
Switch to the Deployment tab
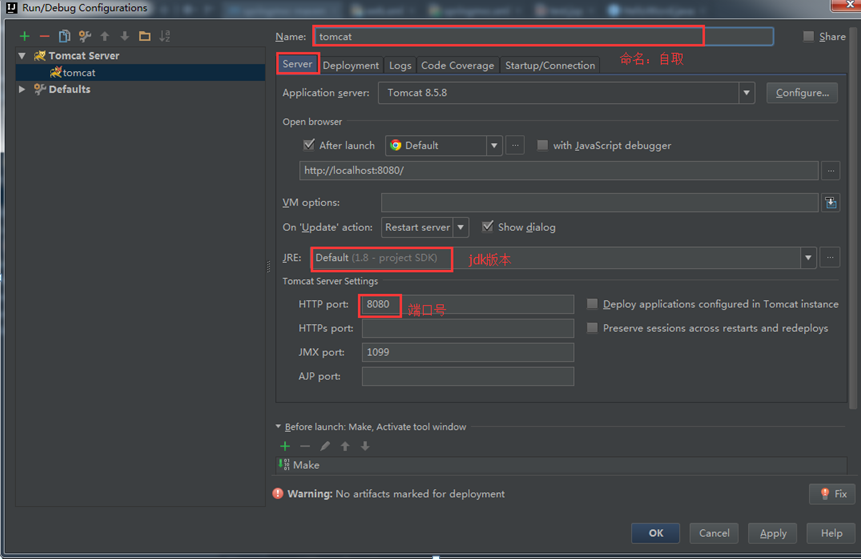[x=350, y=65]
